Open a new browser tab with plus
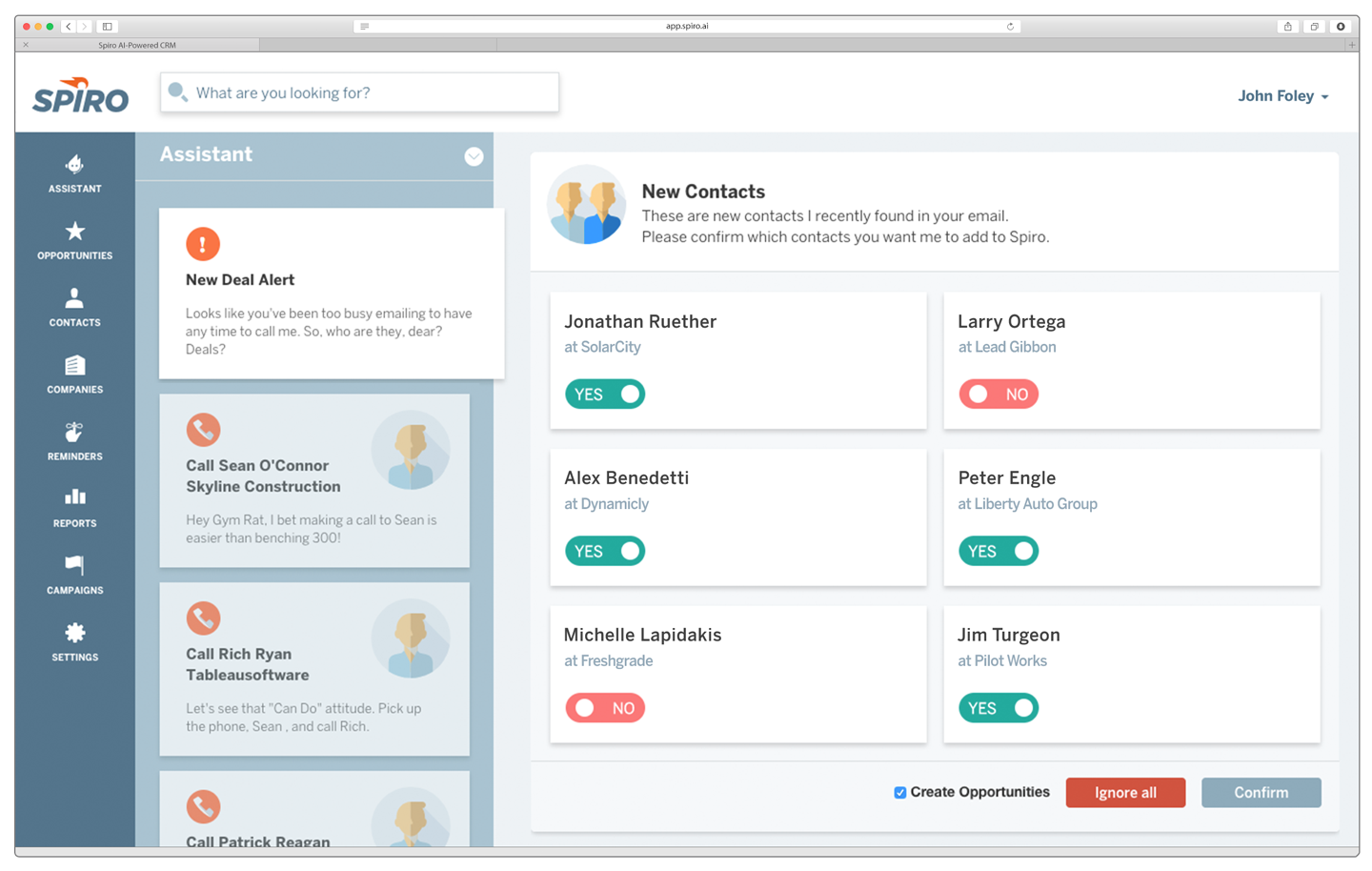Viewport: 1372px width, 871px height. tap(1351, 45)
